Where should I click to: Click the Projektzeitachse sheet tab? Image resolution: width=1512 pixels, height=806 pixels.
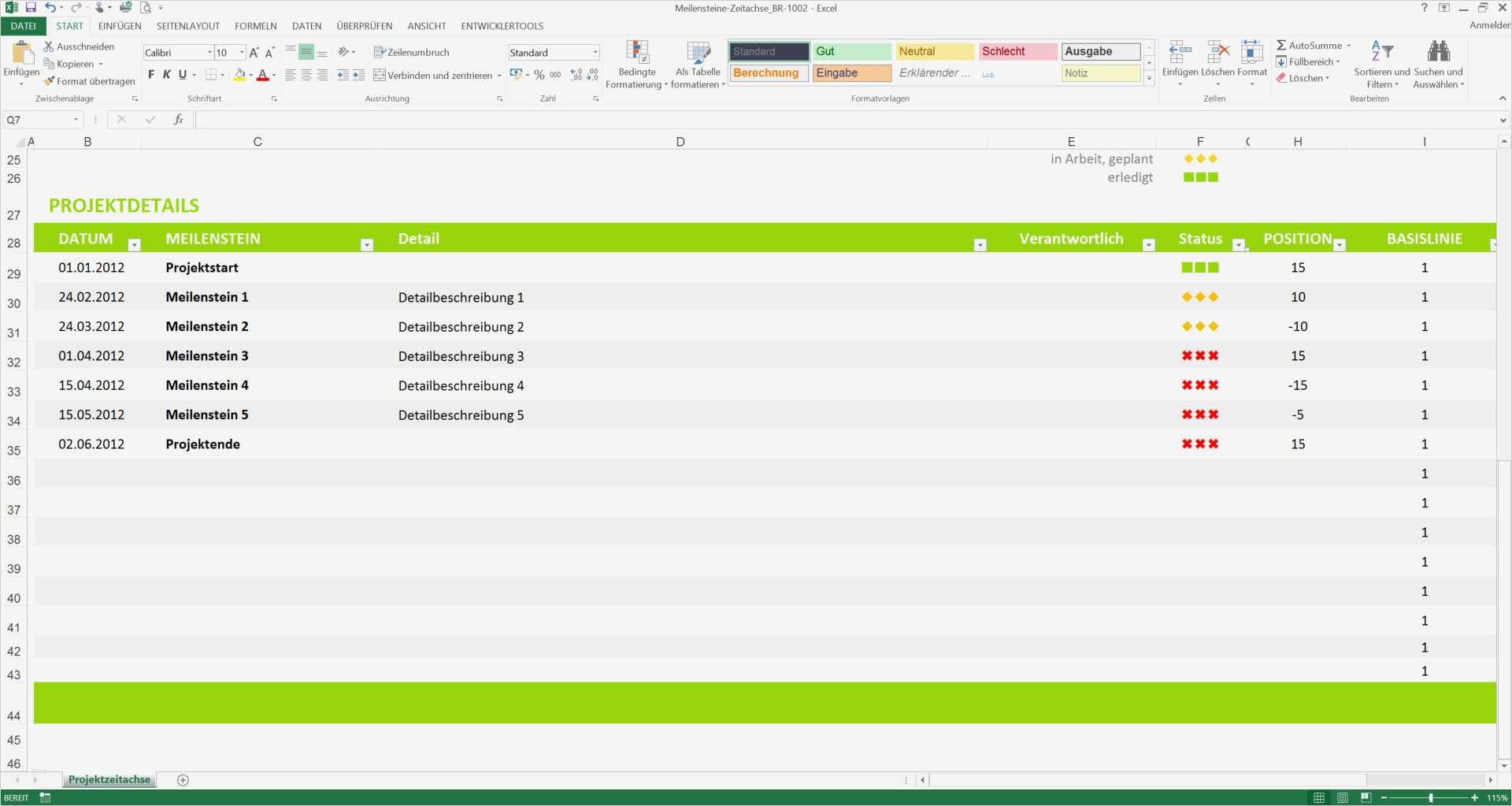[x=109, y=779]
